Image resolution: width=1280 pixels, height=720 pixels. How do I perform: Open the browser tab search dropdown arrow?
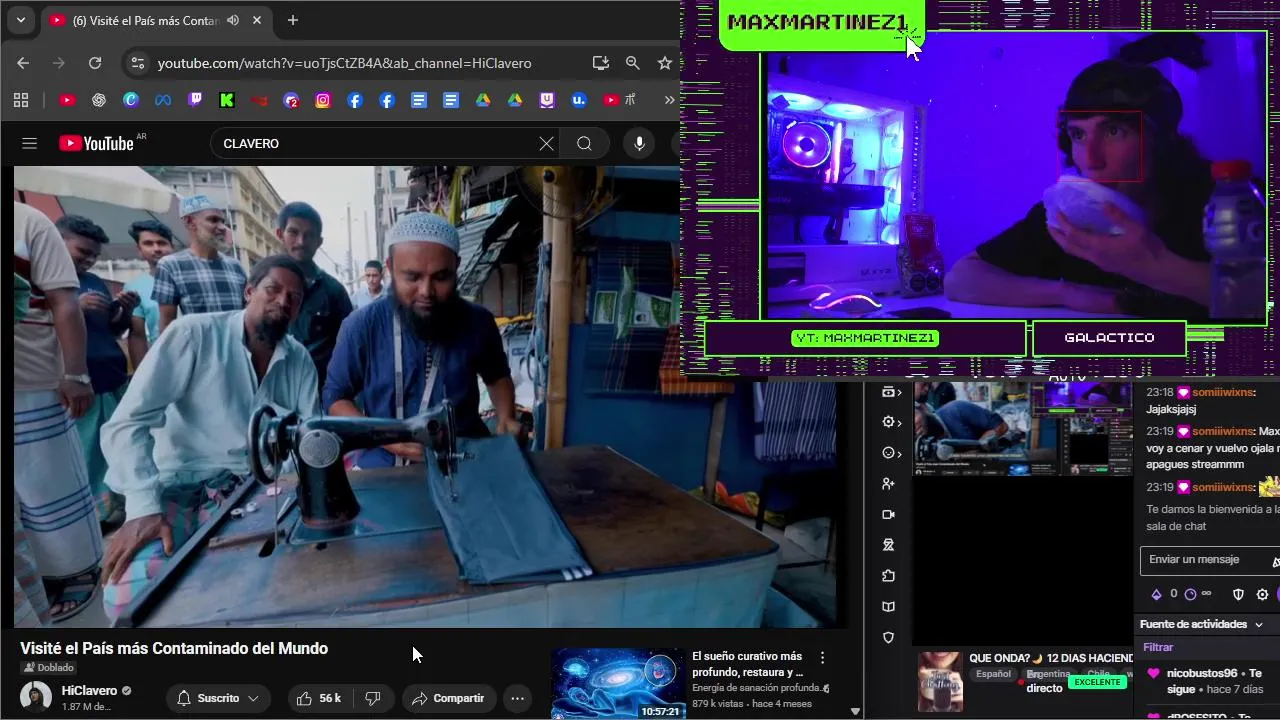(x=20, y=20)
